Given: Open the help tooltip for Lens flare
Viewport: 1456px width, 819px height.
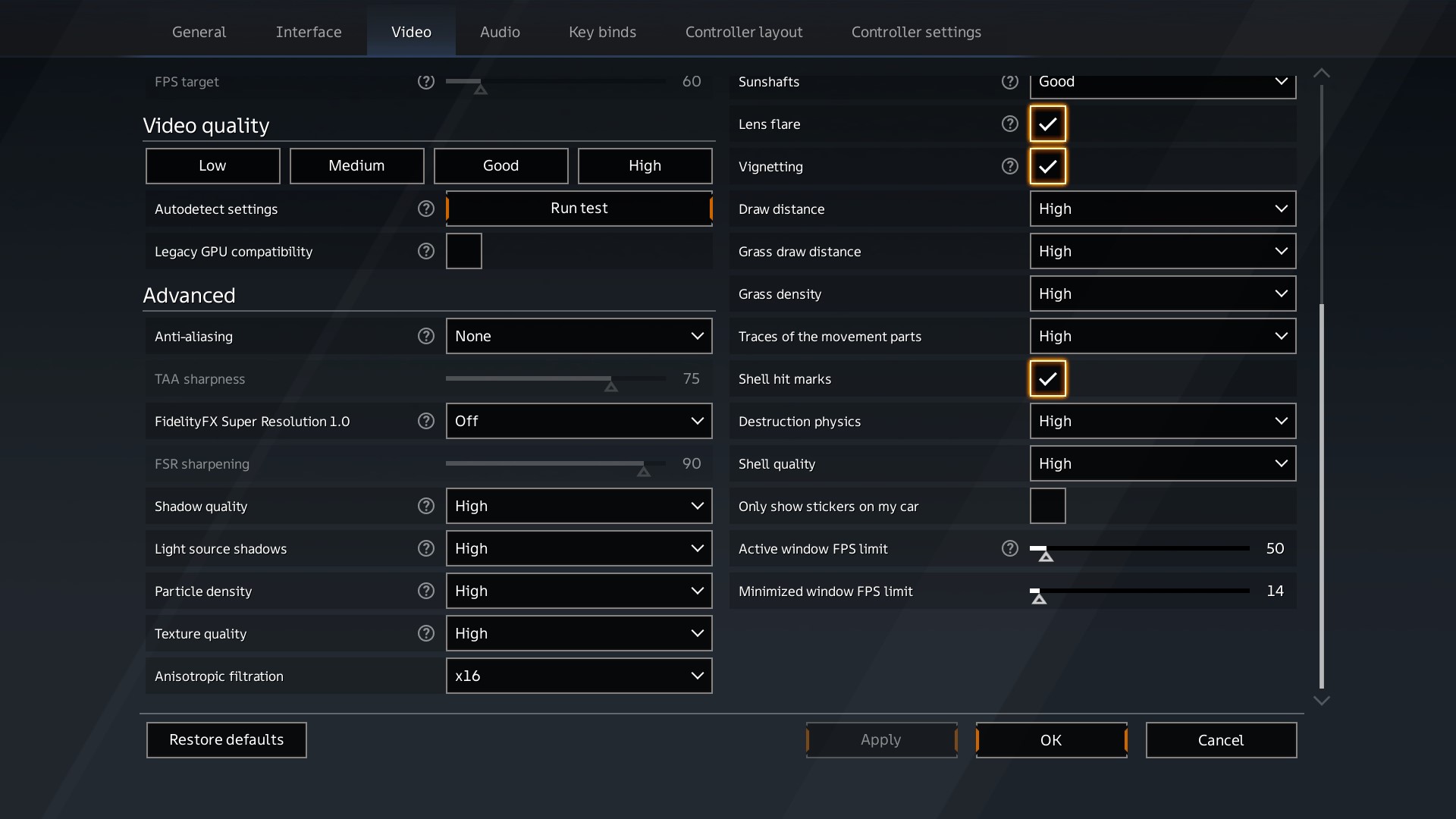Looking at the screenshot, I should pyautogui.click(x=1010, y=124).
